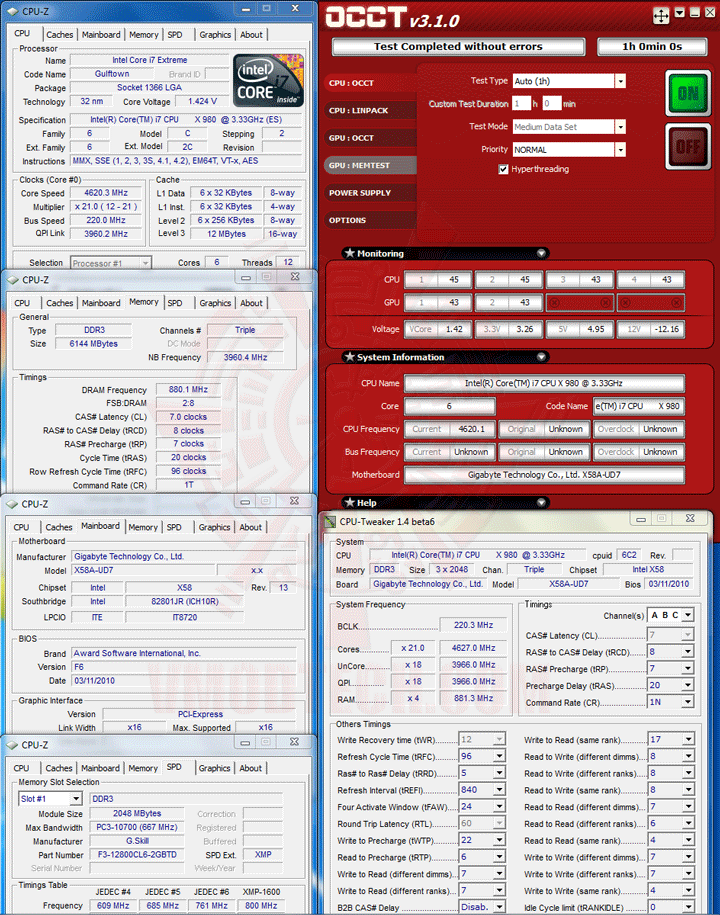
Task: Open the POWER SUPPLY test tab
Action: tap(370, 193)
